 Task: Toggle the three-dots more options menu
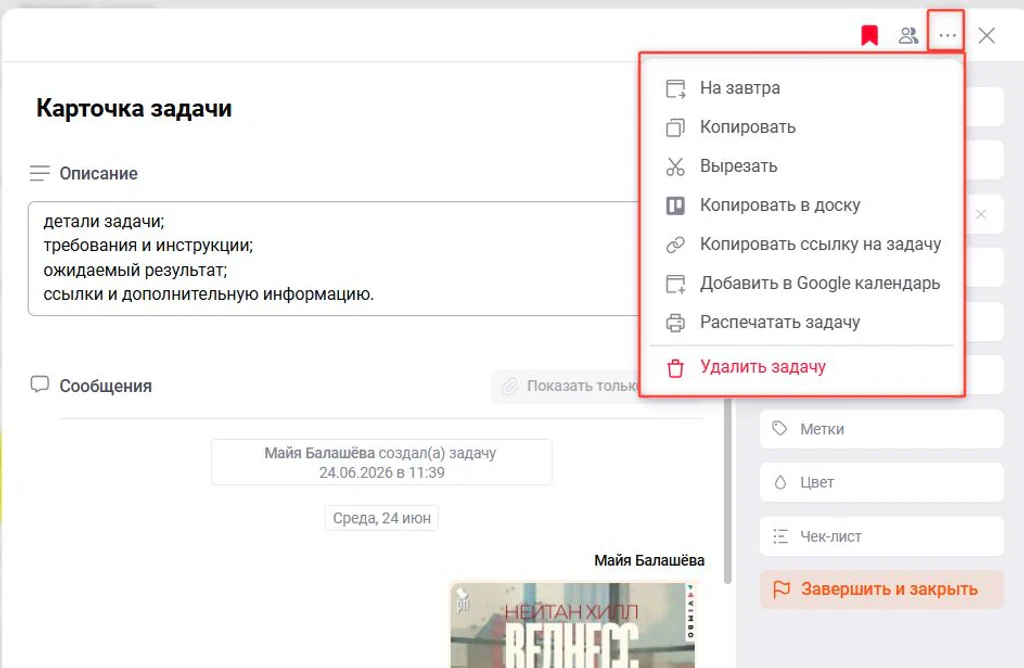click(948, 35)
